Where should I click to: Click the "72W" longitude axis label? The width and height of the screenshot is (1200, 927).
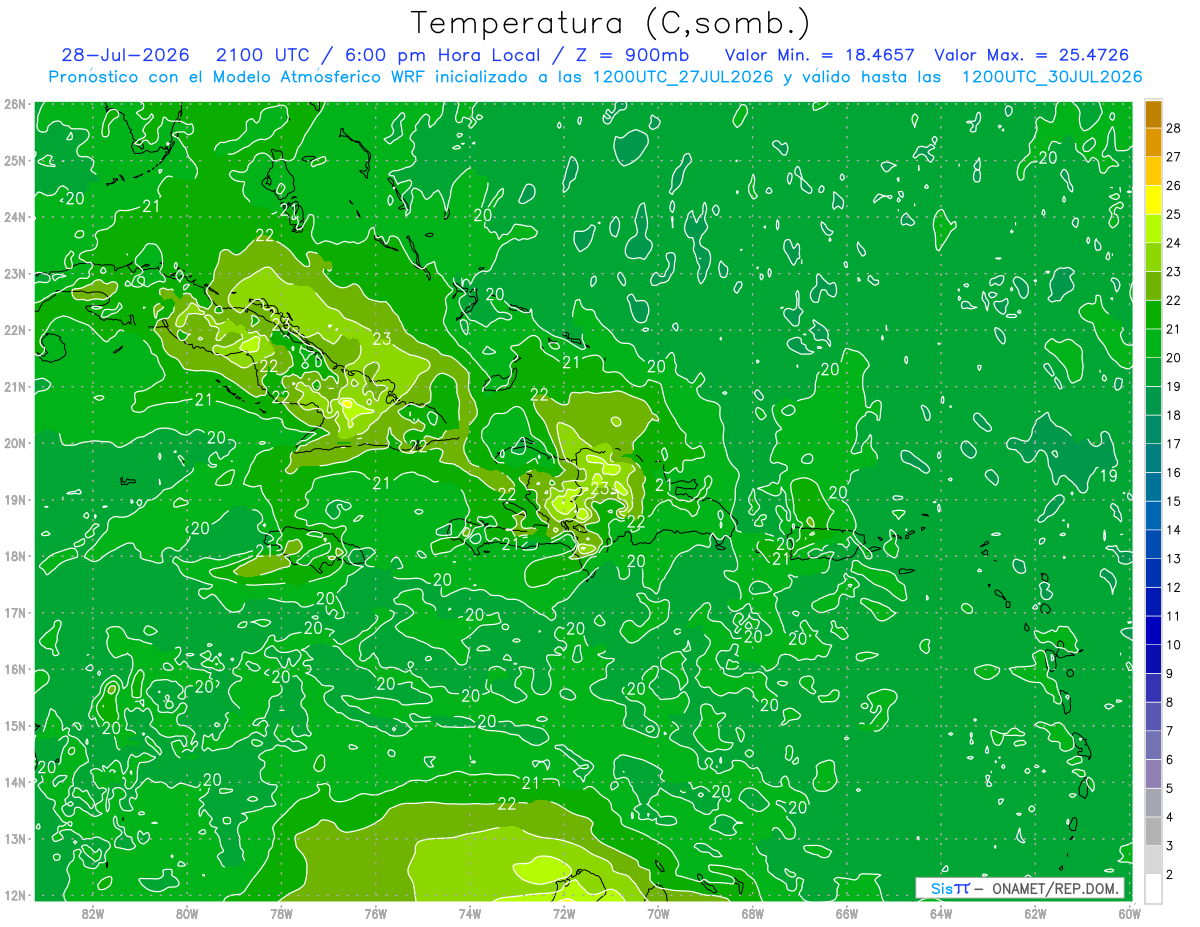tap(564, 913)
